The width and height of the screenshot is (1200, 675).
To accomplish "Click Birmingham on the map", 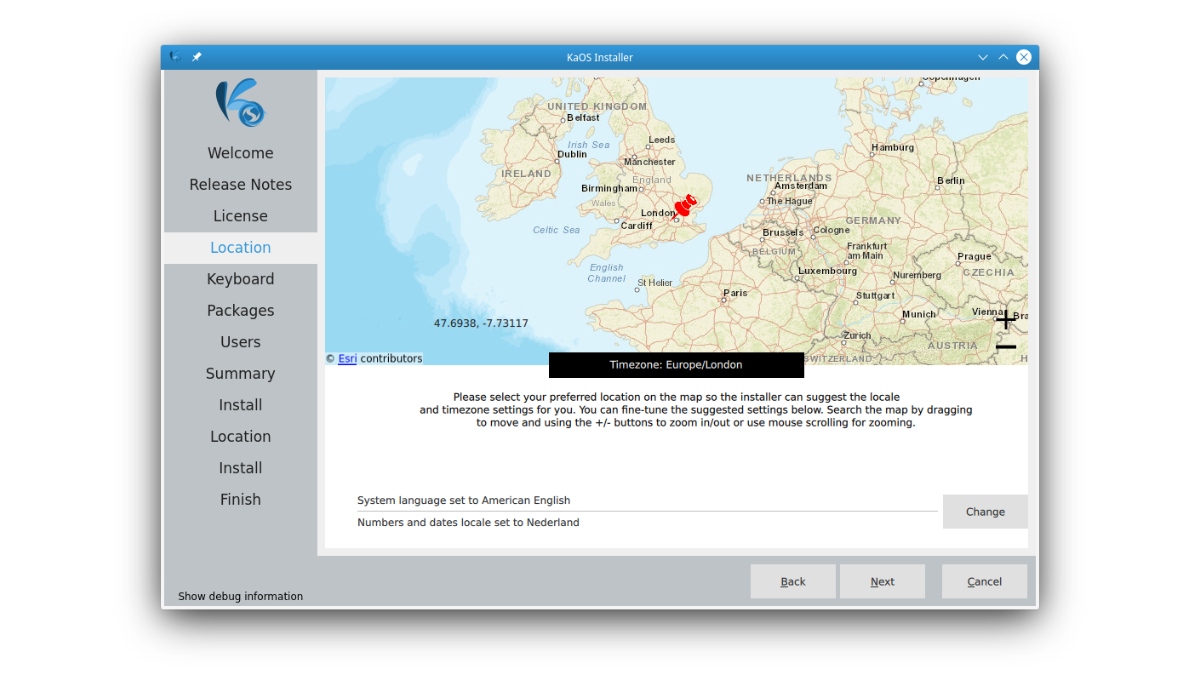I will (609, 188).
